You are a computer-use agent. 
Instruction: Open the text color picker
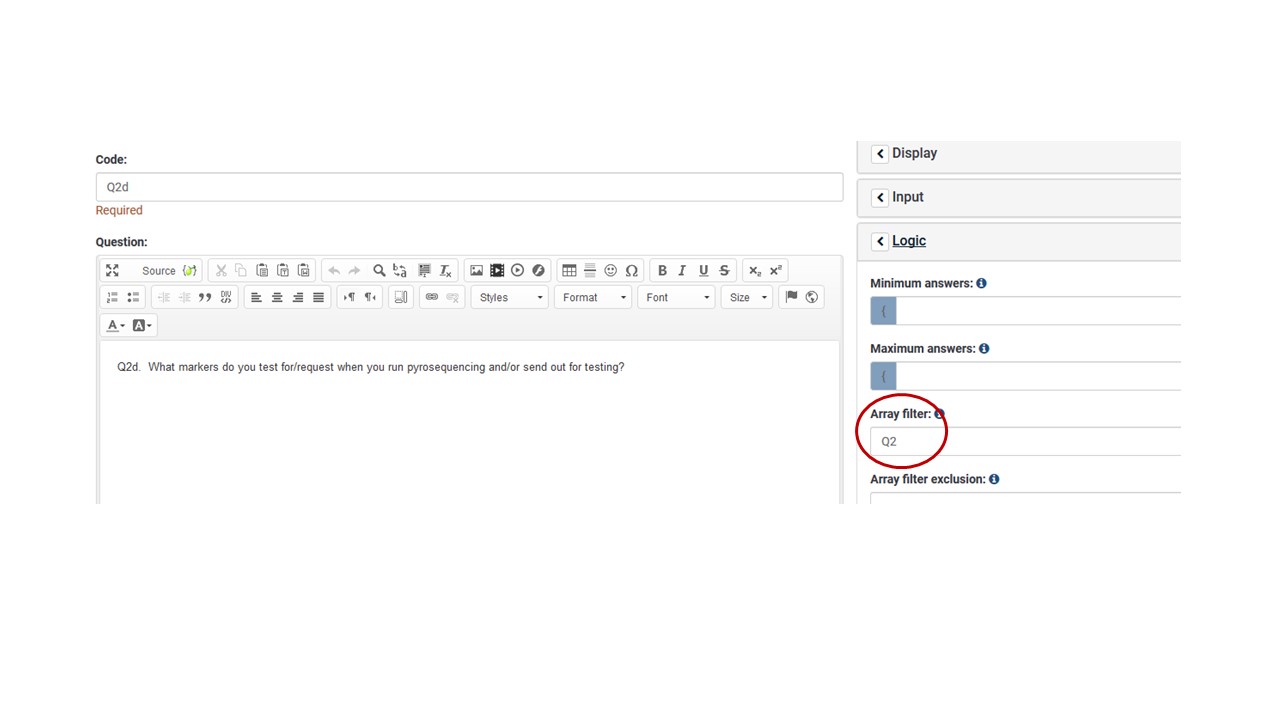click(x=116, y=325)
